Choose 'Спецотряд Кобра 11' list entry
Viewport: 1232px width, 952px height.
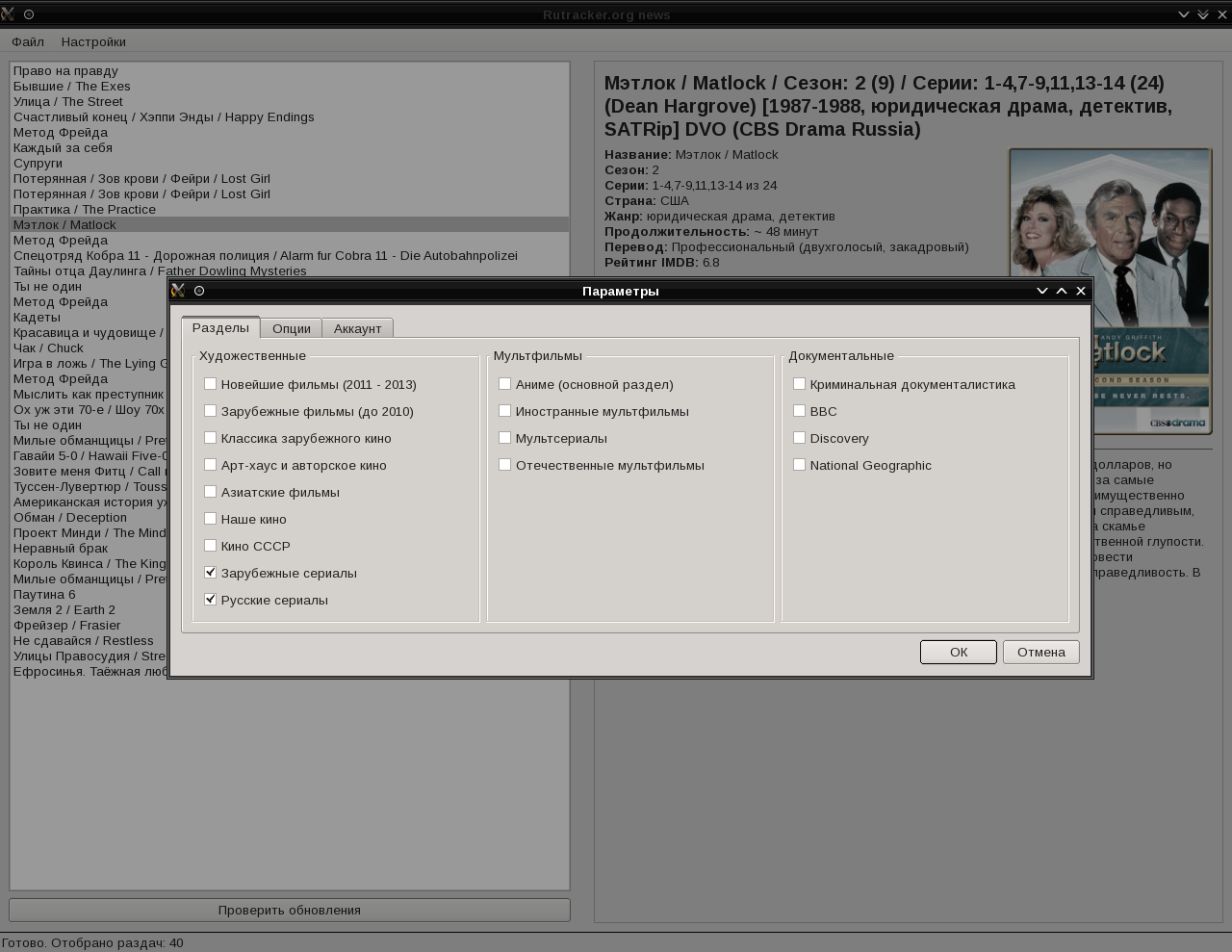(290, 255)
